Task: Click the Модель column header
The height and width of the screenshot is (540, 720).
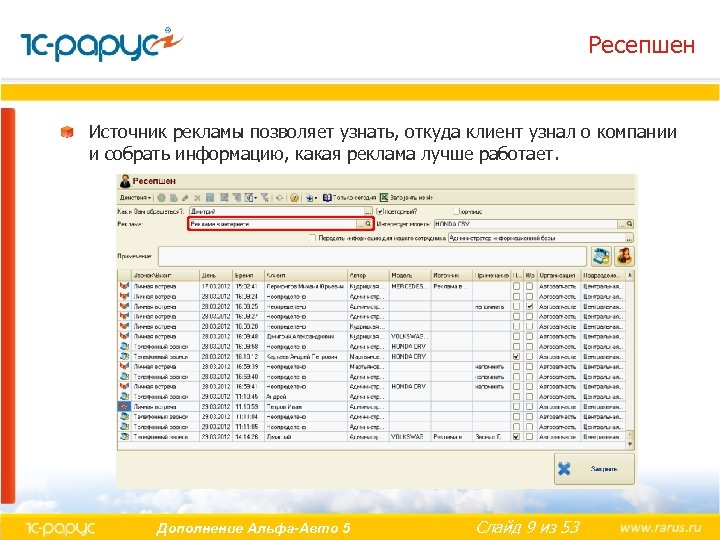Action: [410, 275]
